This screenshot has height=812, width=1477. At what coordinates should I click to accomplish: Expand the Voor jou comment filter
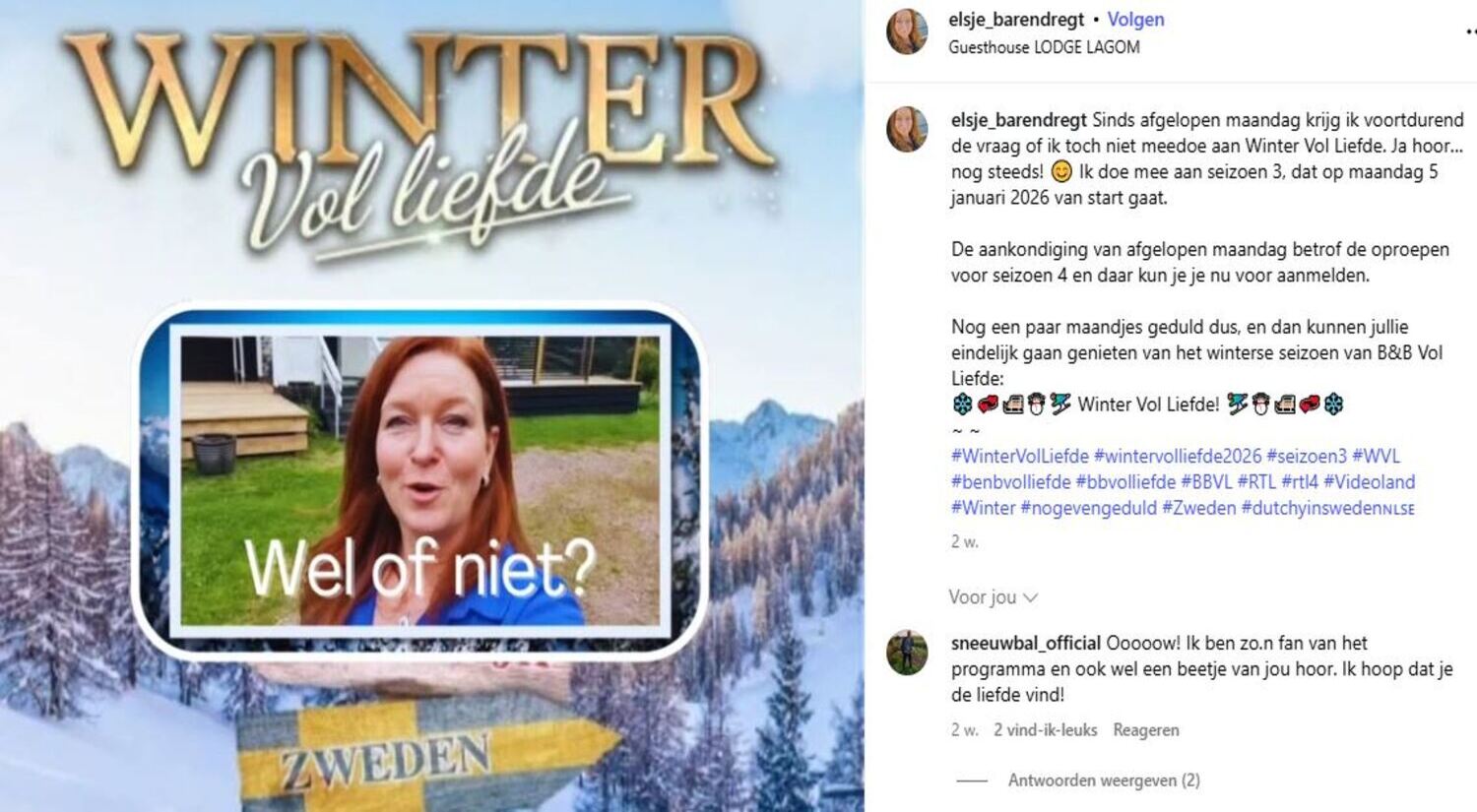pos(993,597)
